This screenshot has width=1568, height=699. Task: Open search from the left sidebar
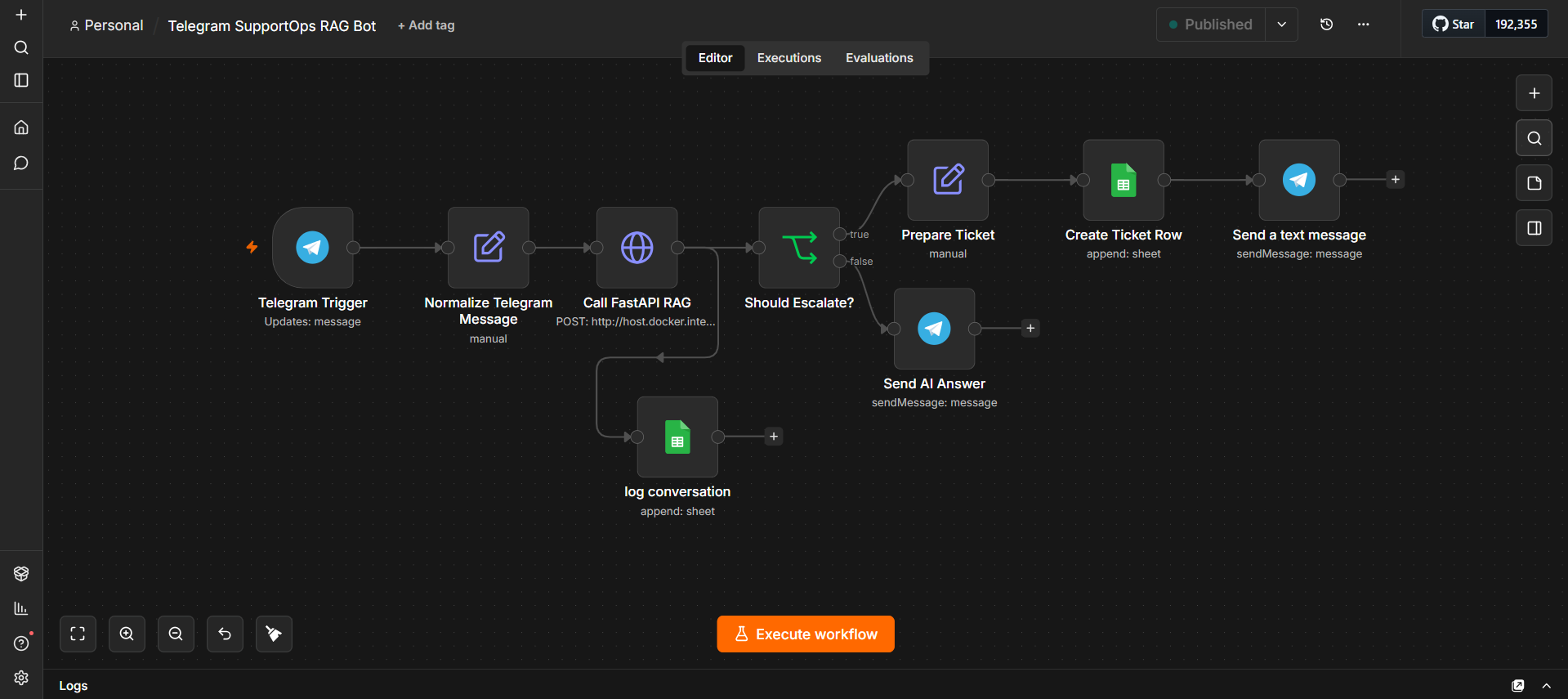coord(21,47)
